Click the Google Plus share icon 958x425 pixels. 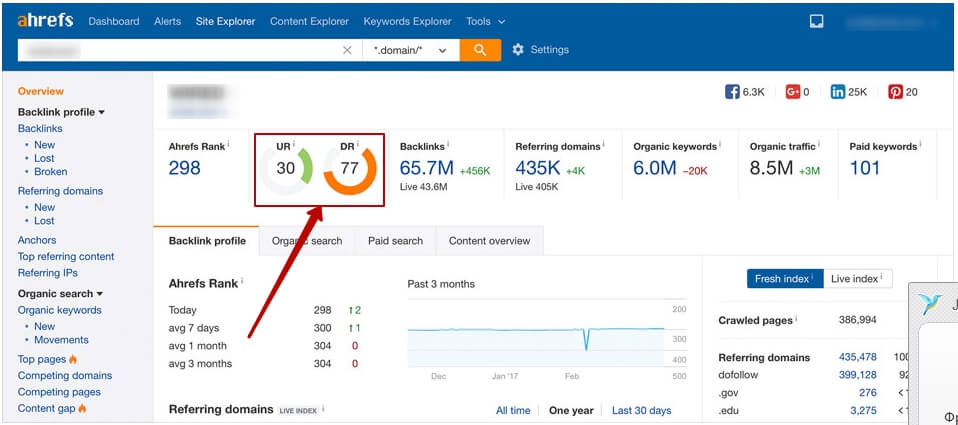coord(793,92)
